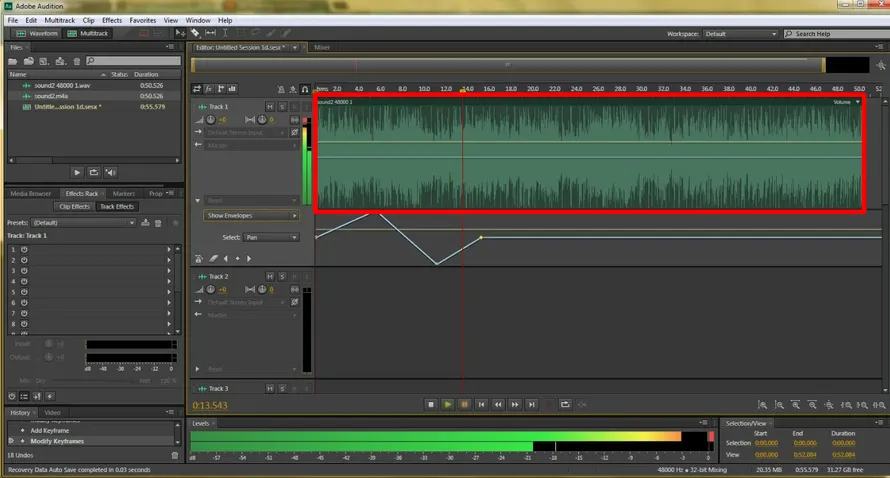Click trash icon in Files panel toolbar

(x=77, y=61)
